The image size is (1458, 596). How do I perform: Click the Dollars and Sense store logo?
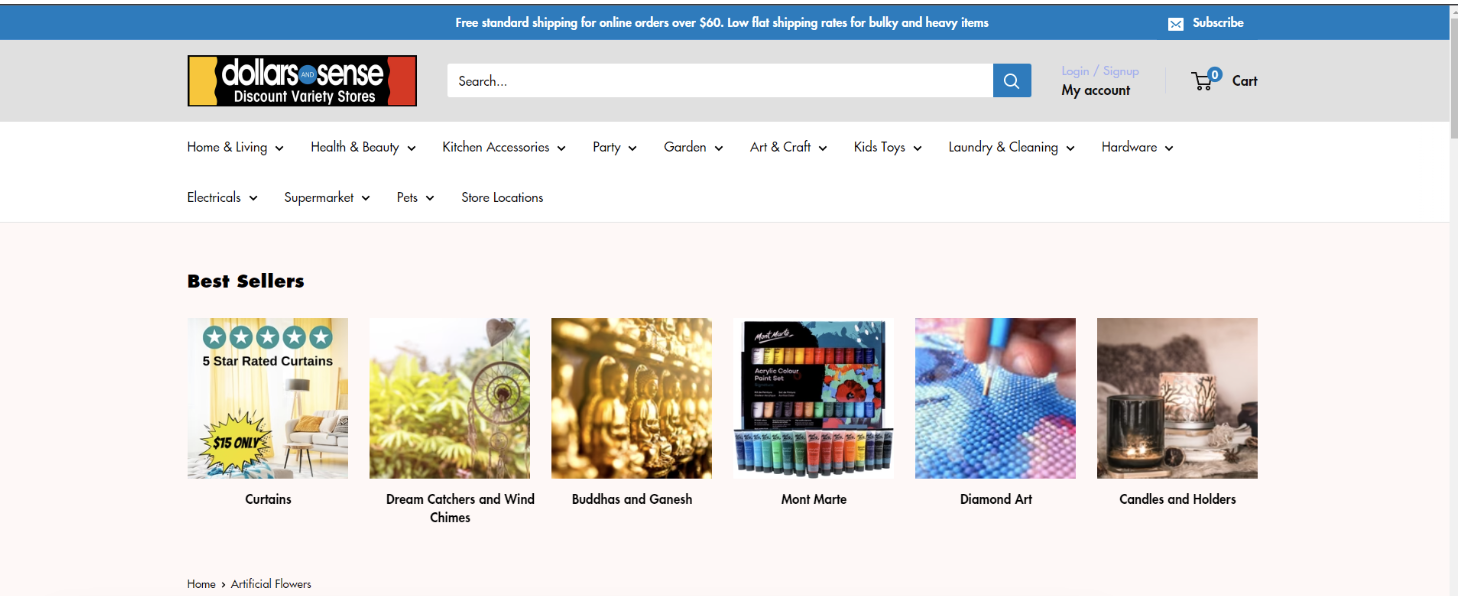[302, 81]
